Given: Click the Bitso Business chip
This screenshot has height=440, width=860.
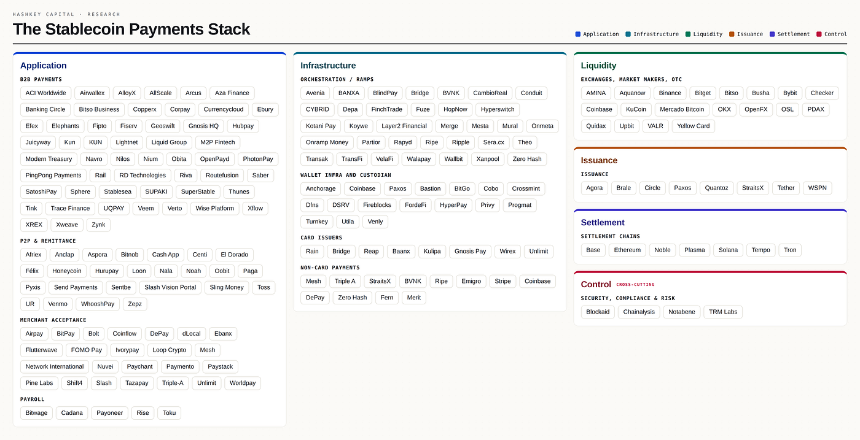Looking at the screenshot, I should coord(99,110).
